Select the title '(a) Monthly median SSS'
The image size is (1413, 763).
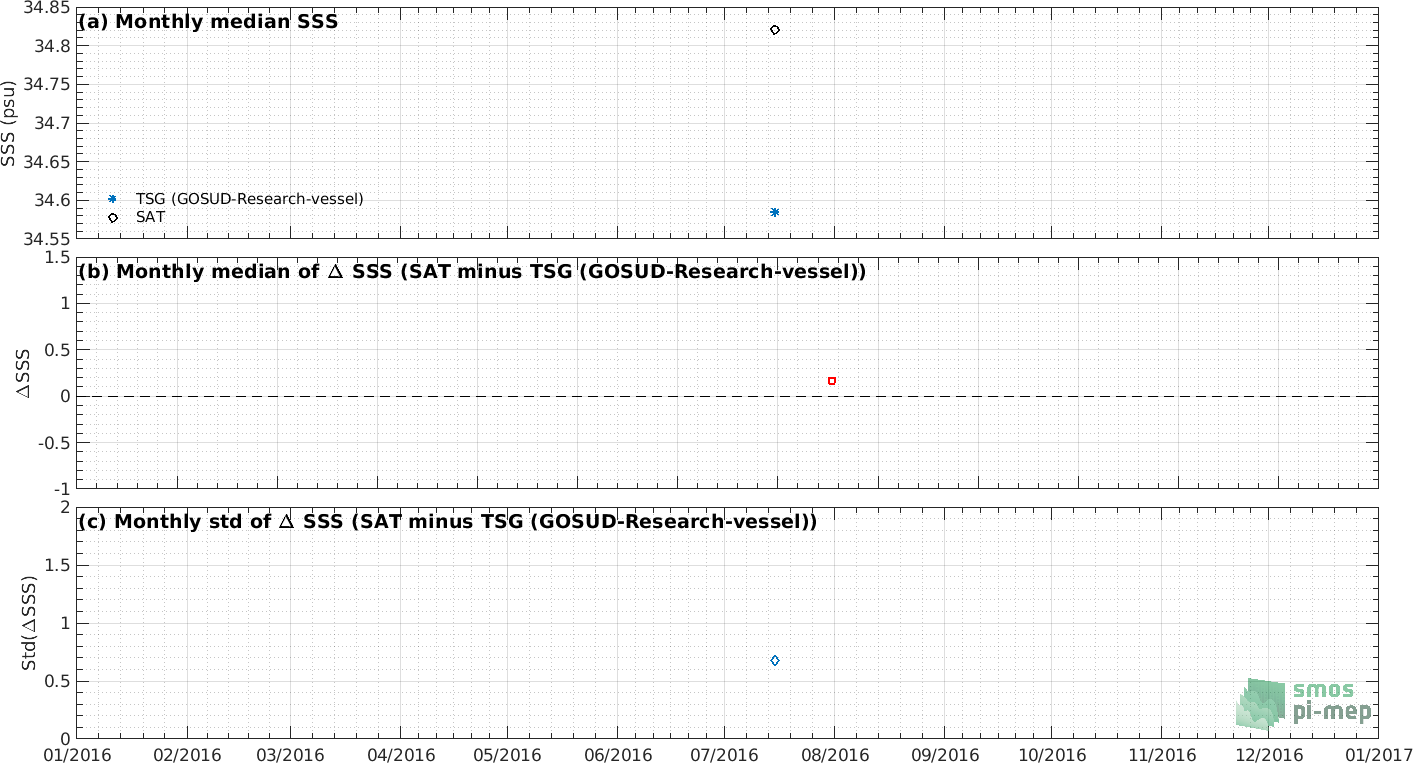(208, 21)
